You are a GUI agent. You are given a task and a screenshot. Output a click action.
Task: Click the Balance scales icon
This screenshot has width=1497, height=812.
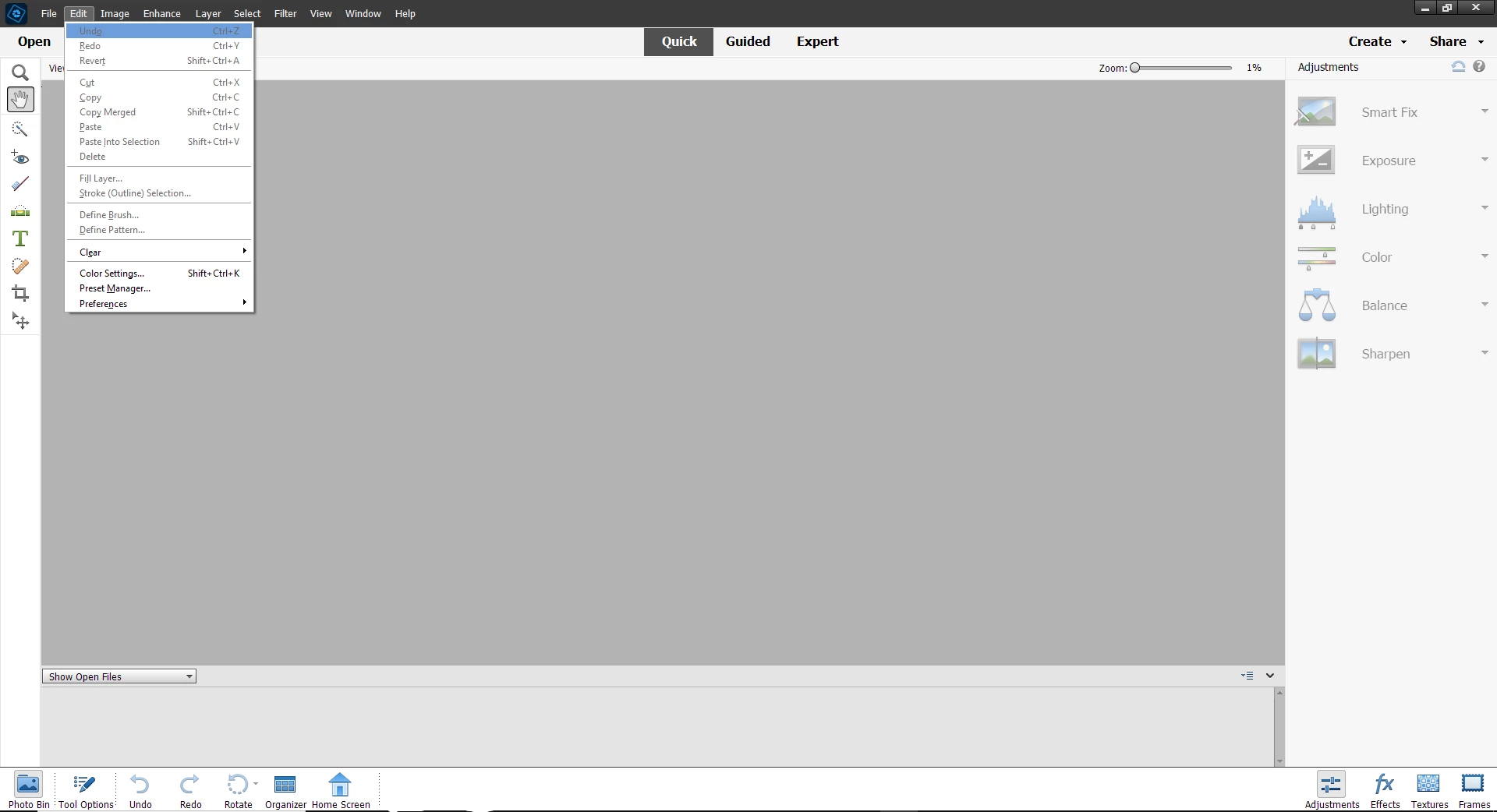point(1316,305)
